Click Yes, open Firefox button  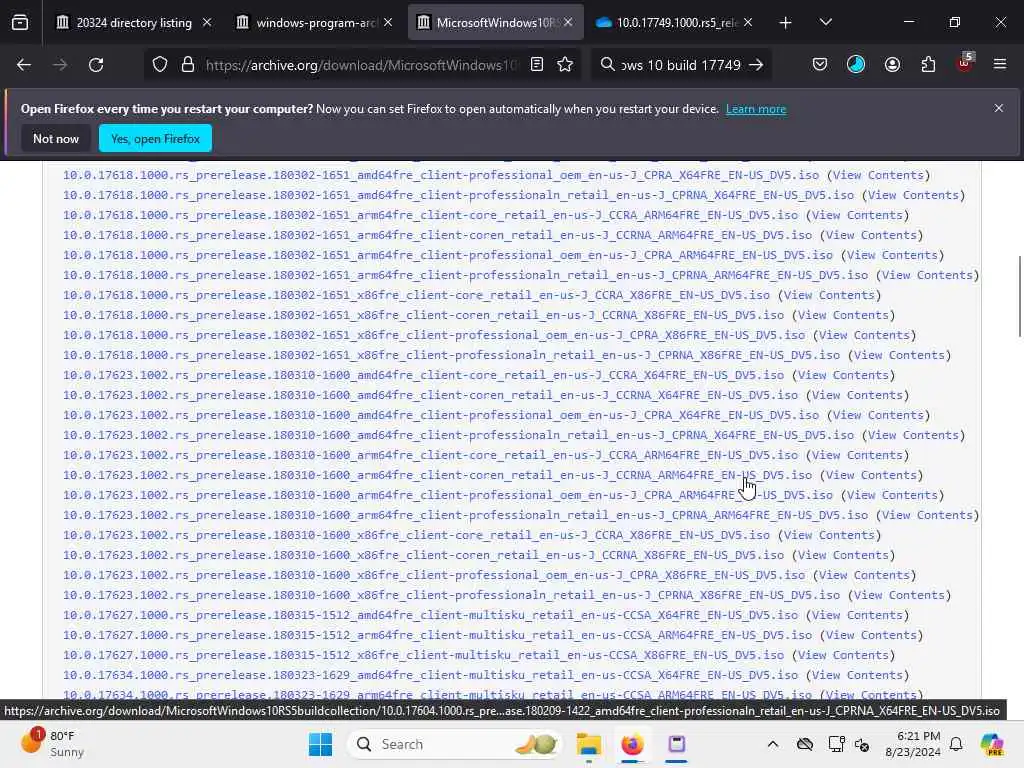click(155, 139)
